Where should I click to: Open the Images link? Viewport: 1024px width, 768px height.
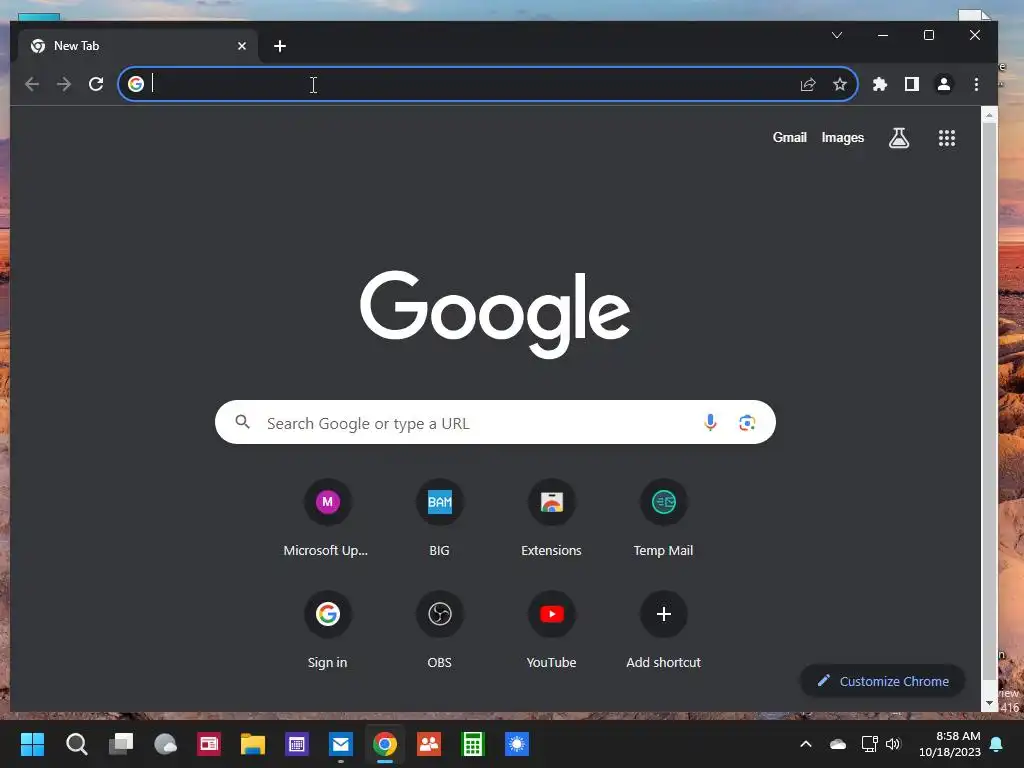pyautogui.click(x=842, y=138)
